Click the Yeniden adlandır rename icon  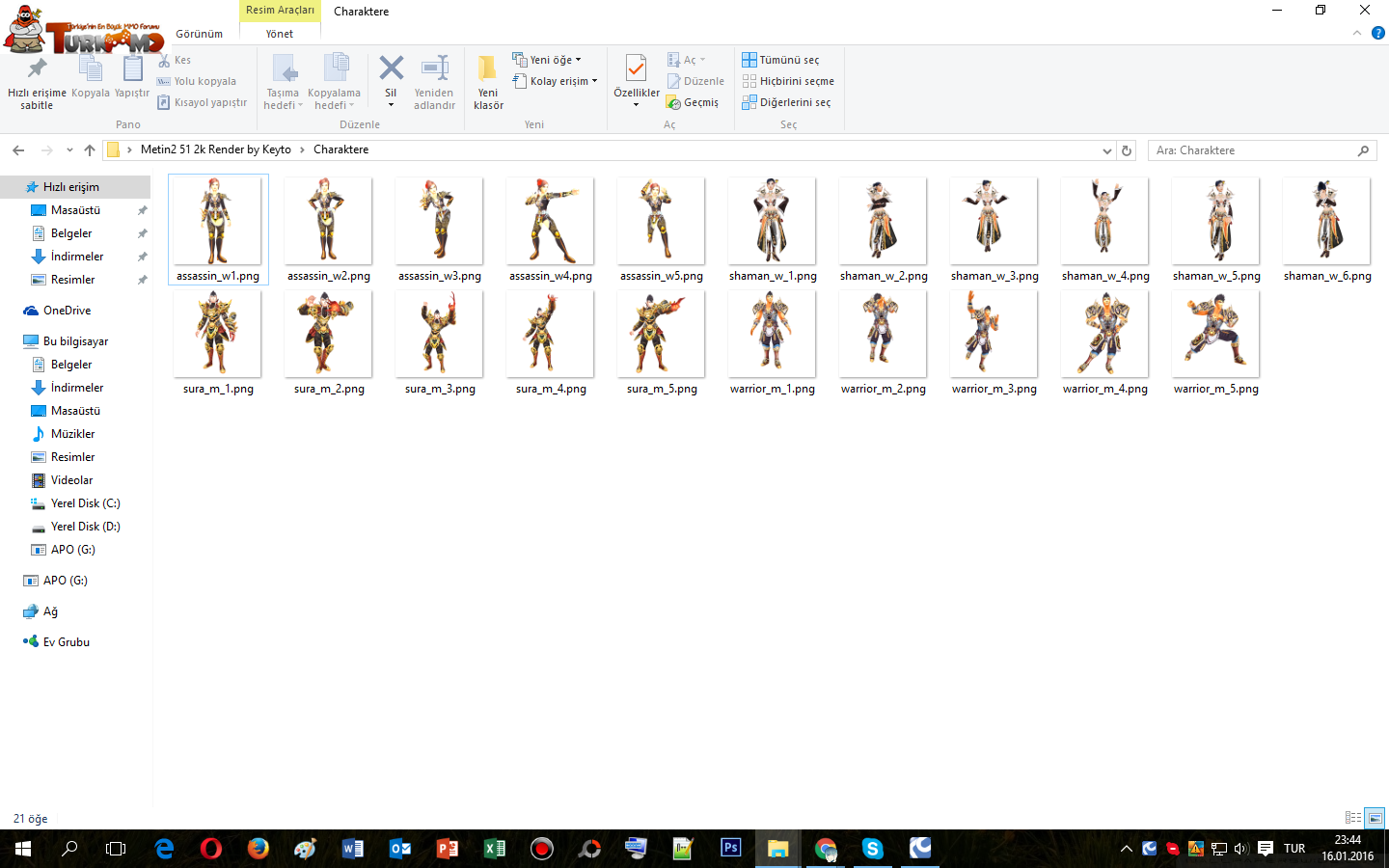pos(435,68)
